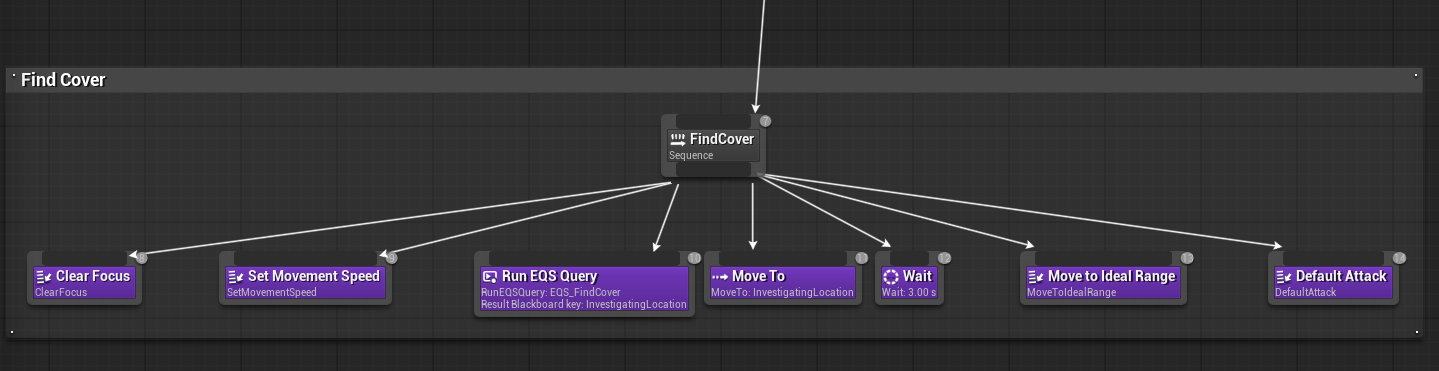Click the task icon beside Clear Focus
The height and width of the screenshot is (371, 1439).
[43, 277]
